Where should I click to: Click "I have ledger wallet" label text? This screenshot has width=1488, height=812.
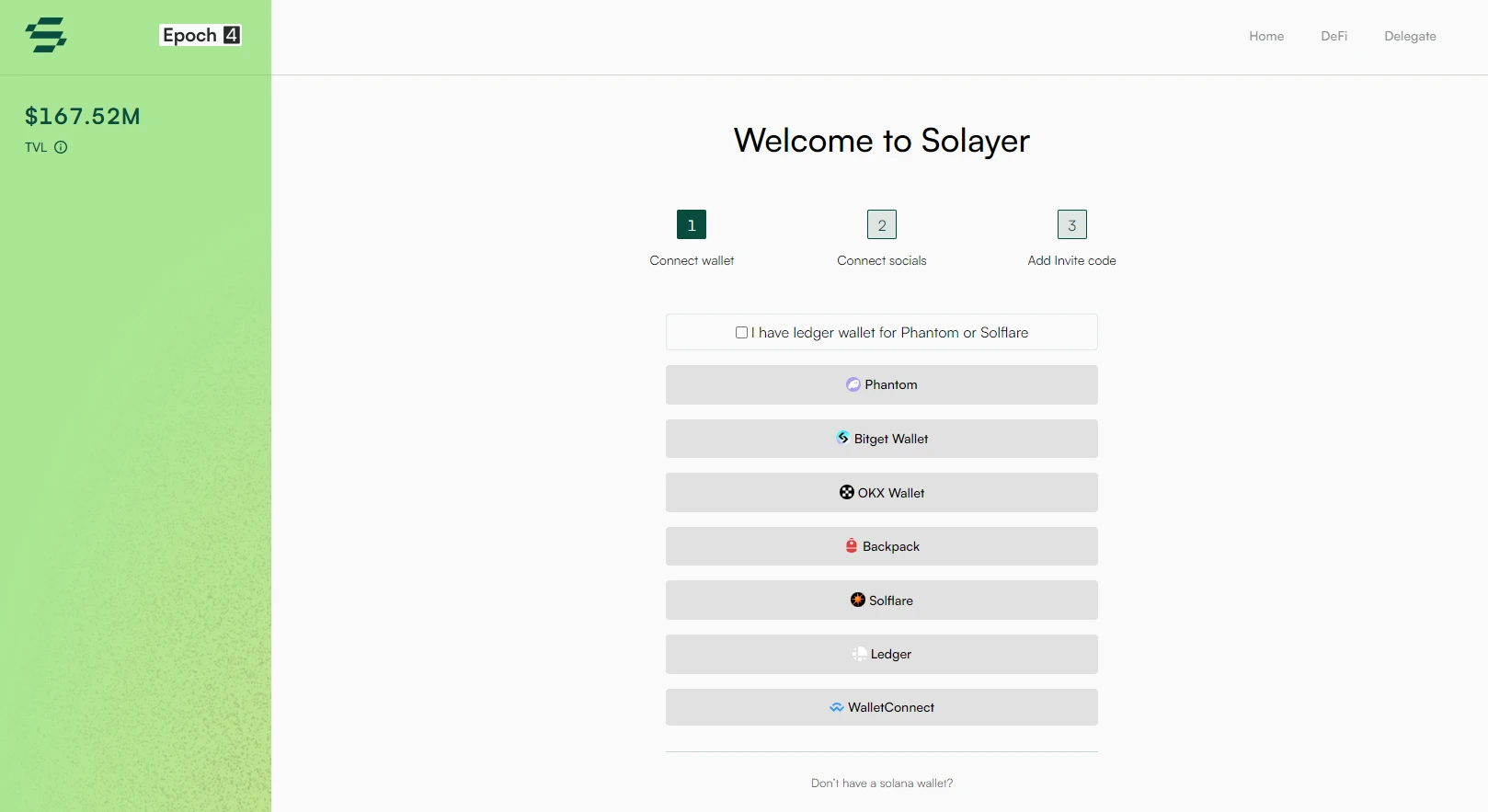[890, 333]
